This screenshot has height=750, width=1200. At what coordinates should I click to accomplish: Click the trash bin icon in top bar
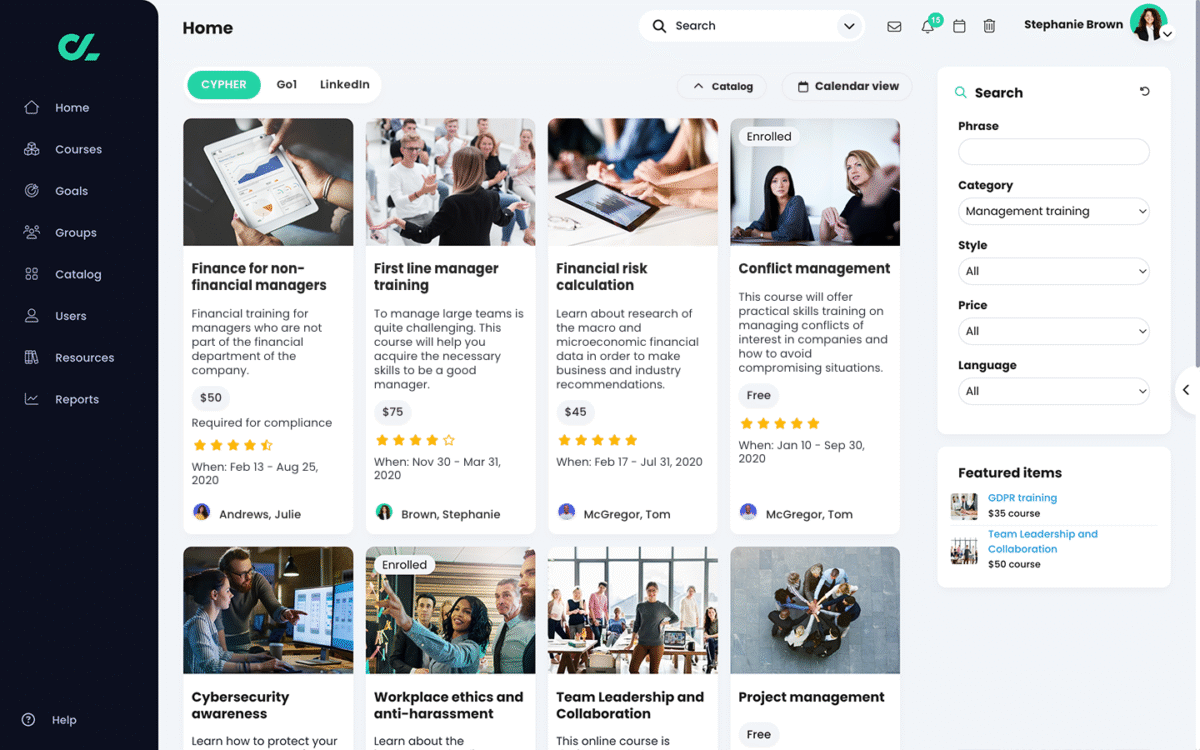click(x=989, y=26)
